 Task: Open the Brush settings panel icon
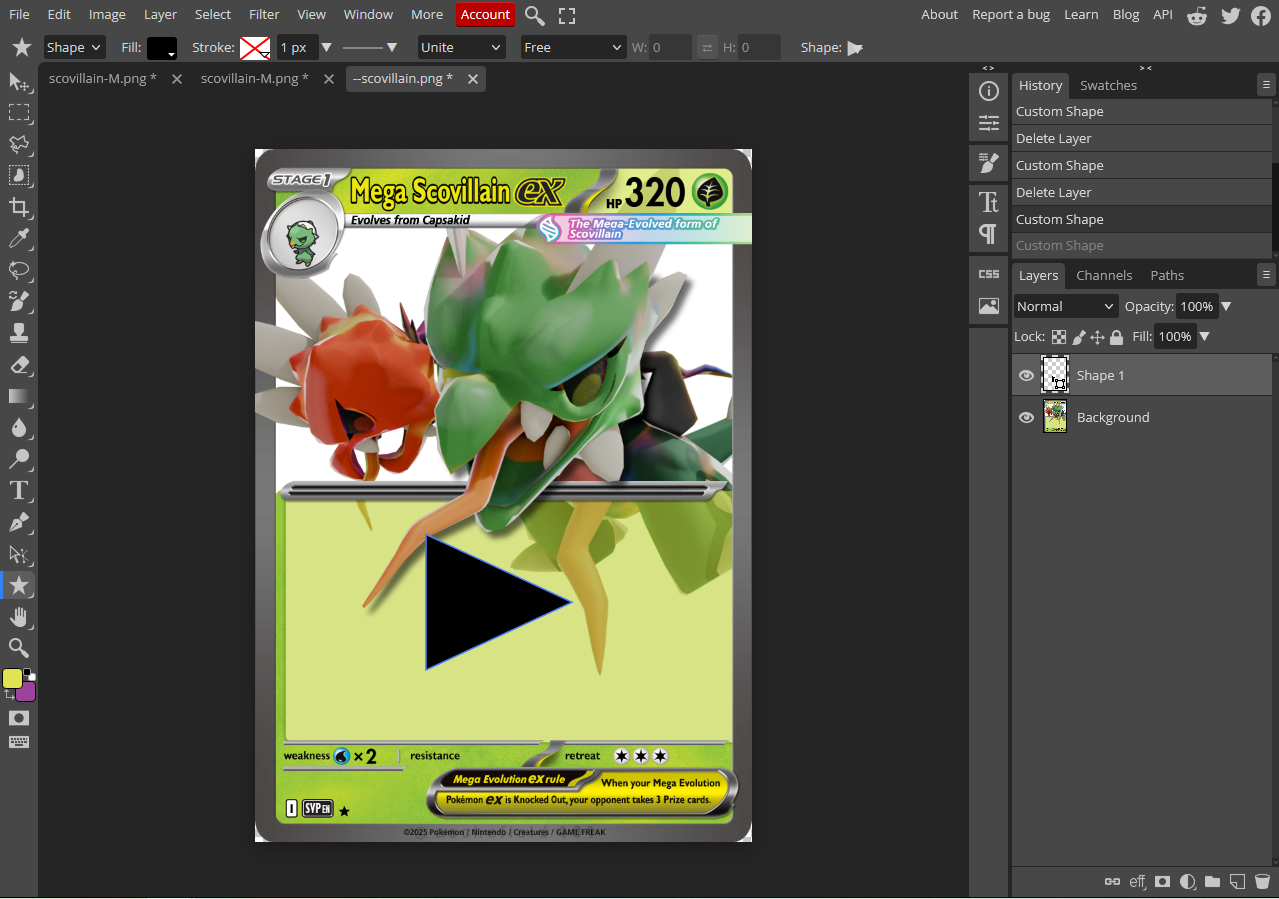(989, 163)
